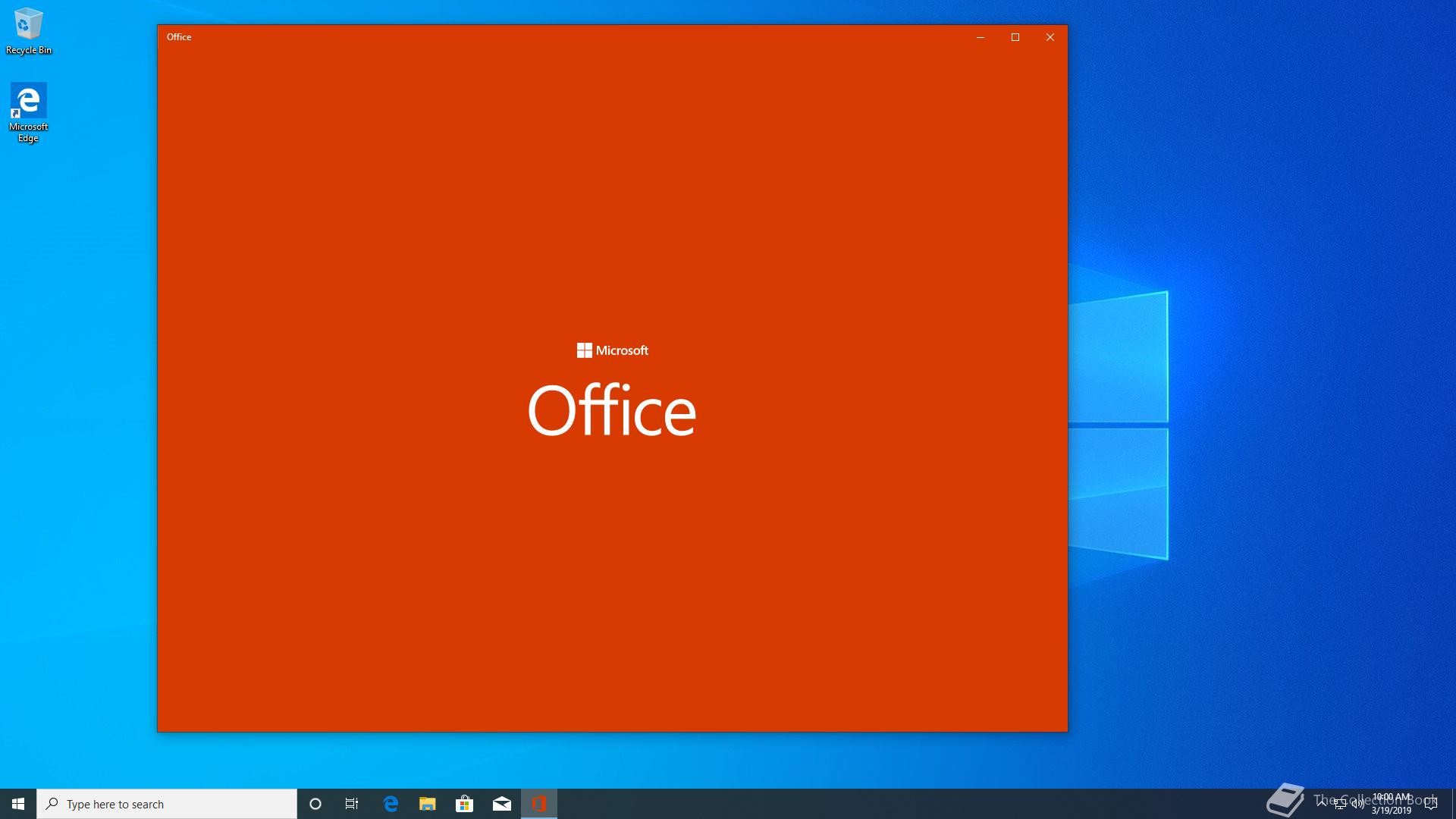
Task: Open Cortana from the taskbar
Action: [x=315, y=804]
